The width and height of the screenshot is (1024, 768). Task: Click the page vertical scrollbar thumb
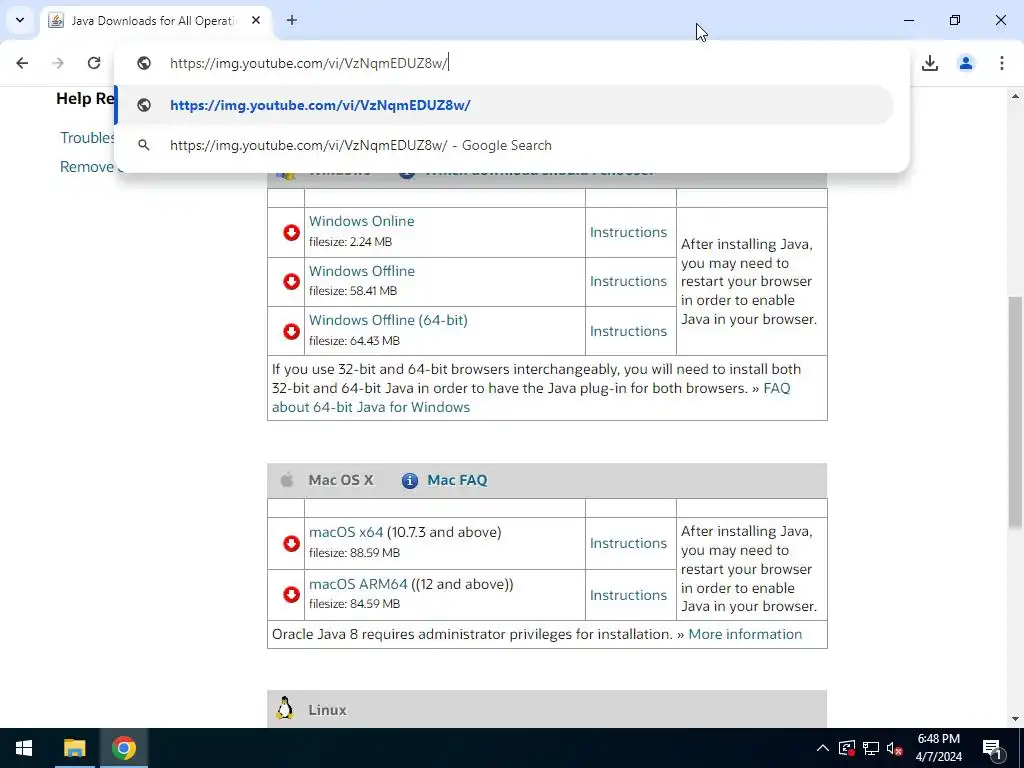[x=1015, y=411]
